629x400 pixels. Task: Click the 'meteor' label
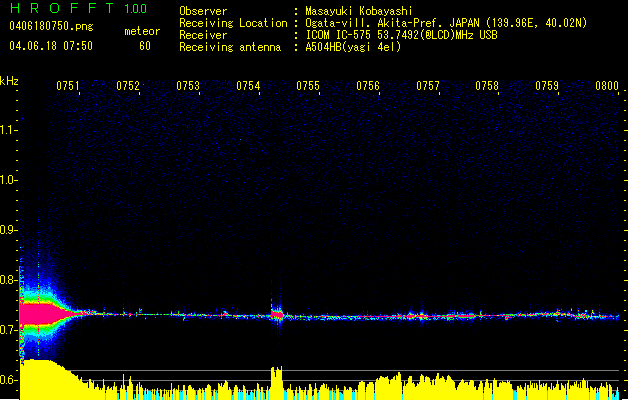click(142, 31)
